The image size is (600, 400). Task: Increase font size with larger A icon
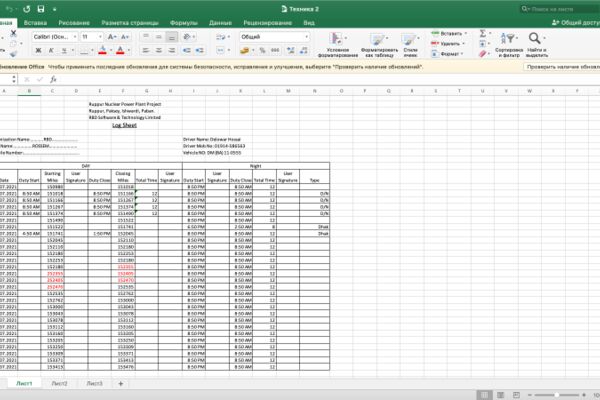tap(112, 37)
